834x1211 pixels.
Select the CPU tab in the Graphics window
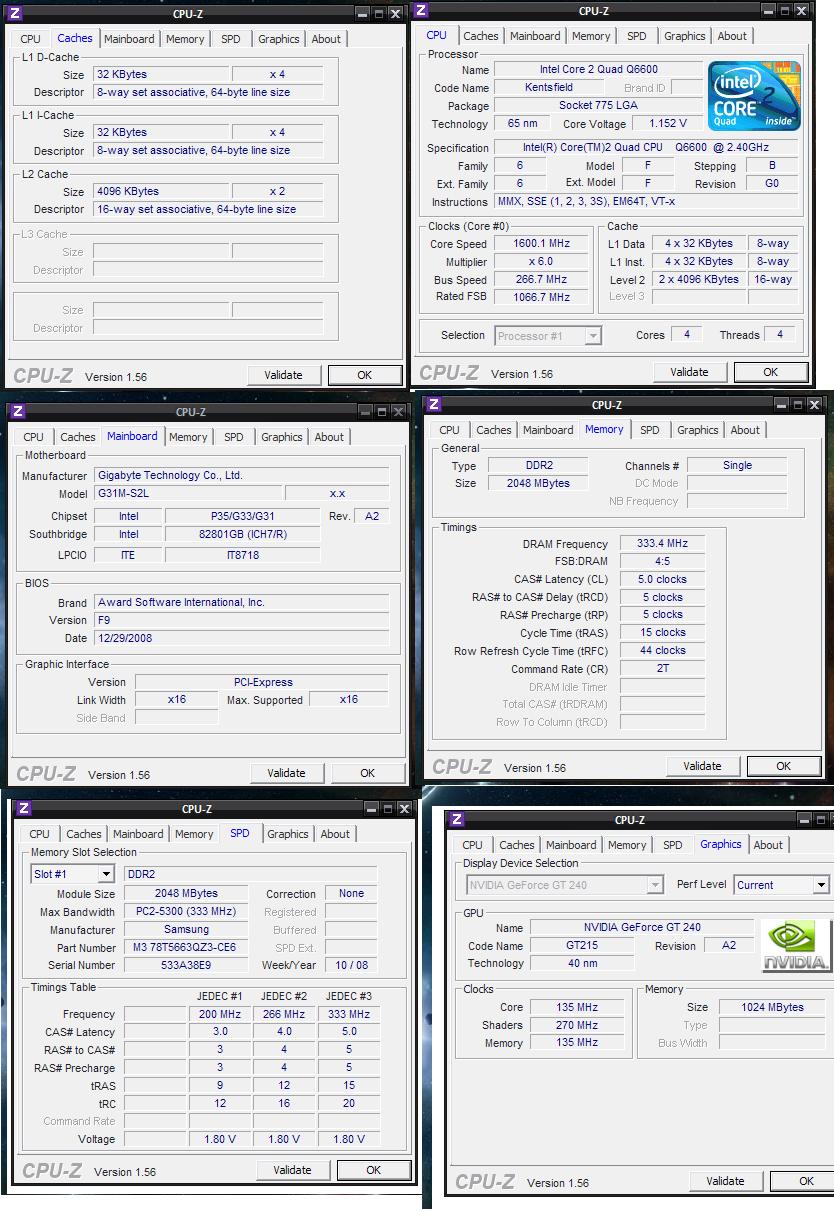point(473,845)
